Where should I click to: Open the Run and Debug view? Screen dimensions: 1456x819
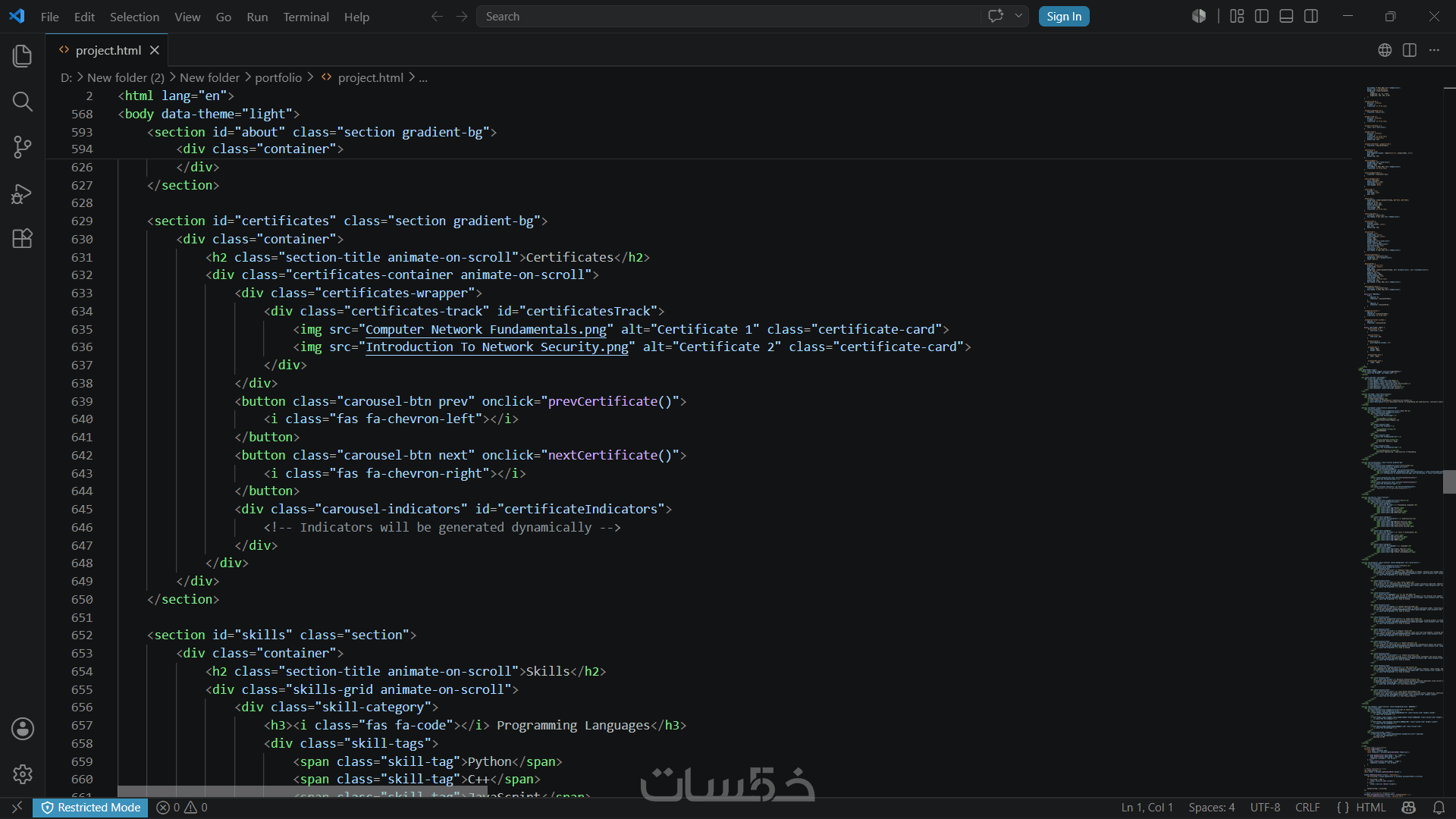[23, 193]
